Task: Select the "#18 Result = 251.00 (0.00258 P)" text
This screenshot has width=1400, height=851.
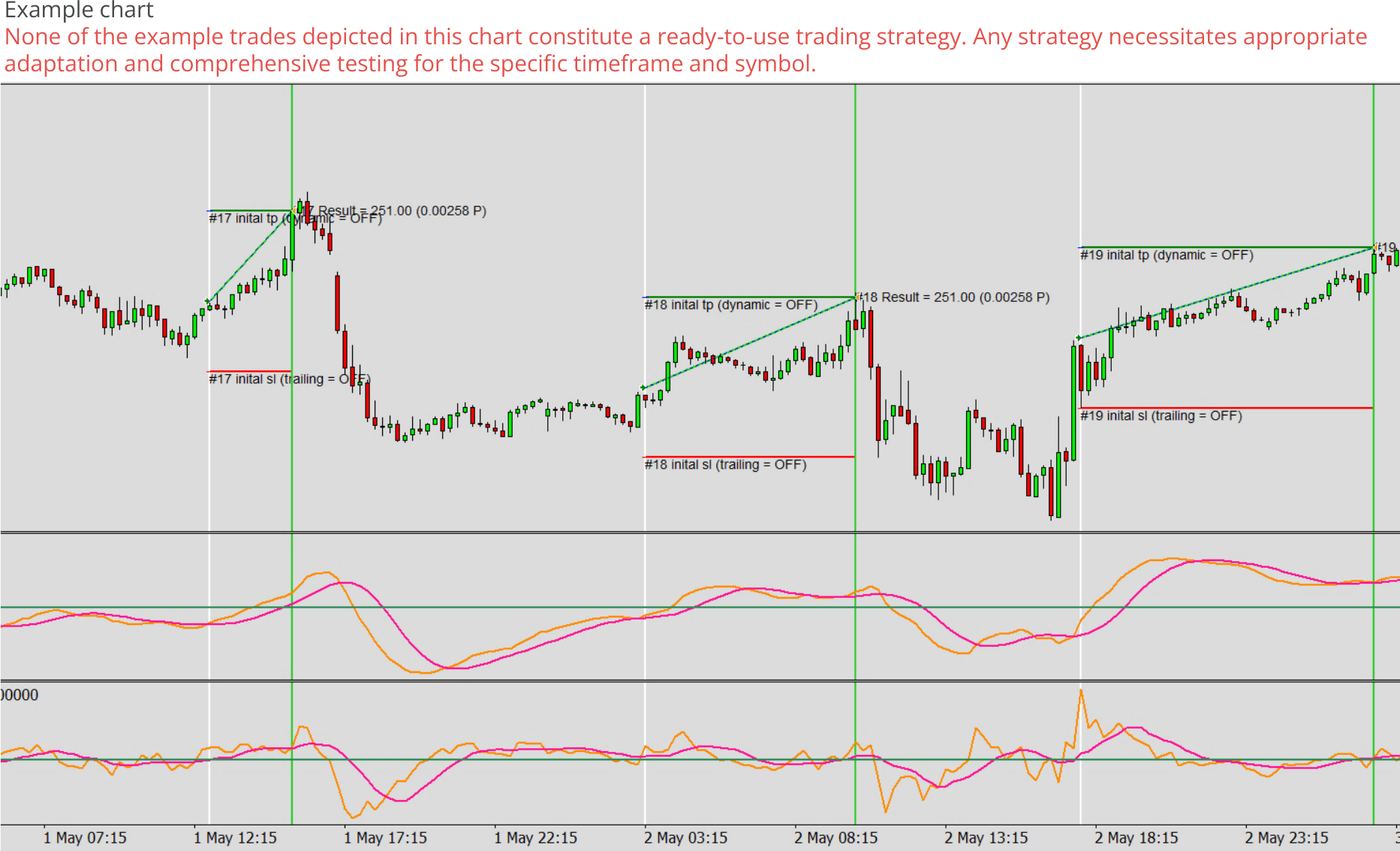Action: coord(953,297)
